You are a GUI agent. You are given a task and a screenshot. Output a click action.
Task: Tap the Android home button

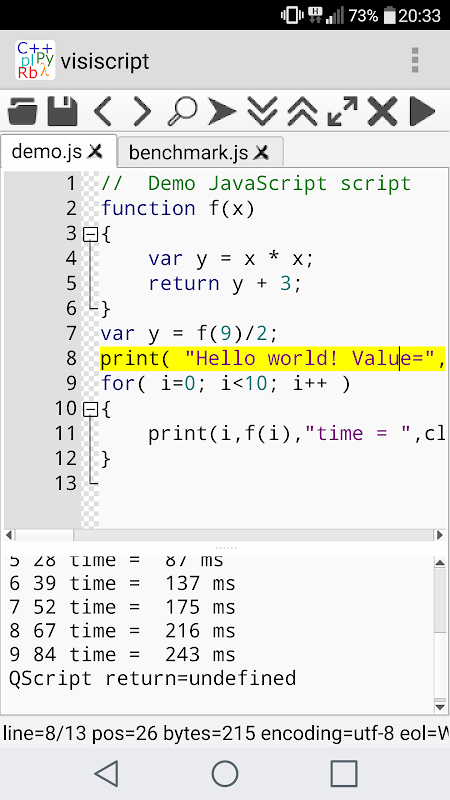pos(225,773)
